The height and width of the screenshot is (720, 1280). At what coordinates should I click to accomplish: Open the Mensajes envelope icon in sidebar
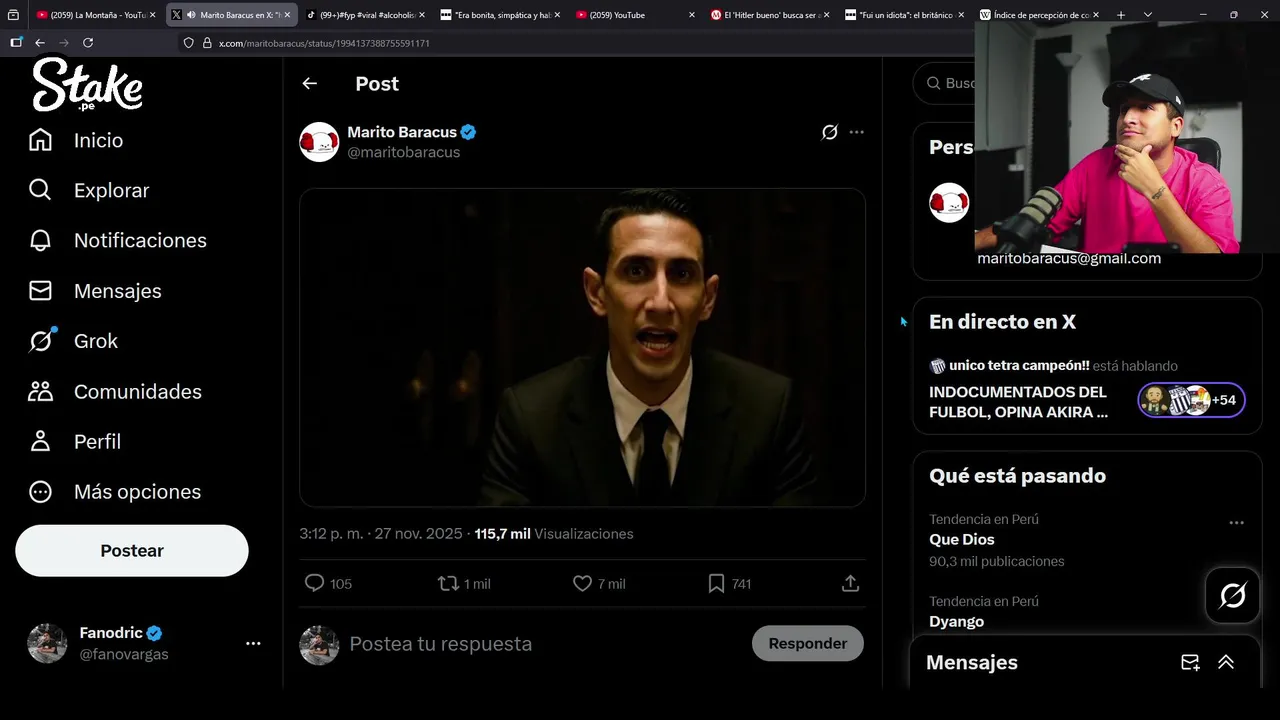pyautogui.click(x=40, y=291)
